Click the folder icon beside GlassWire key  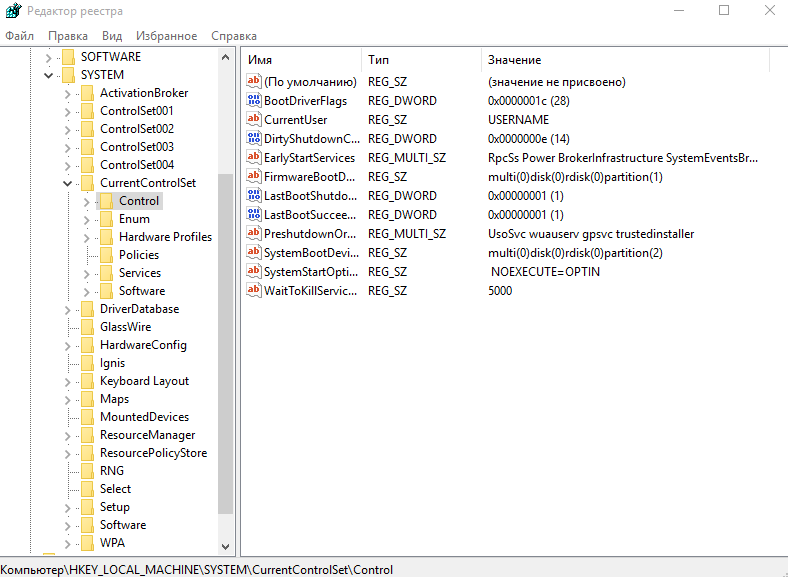[x=87, y=327]
